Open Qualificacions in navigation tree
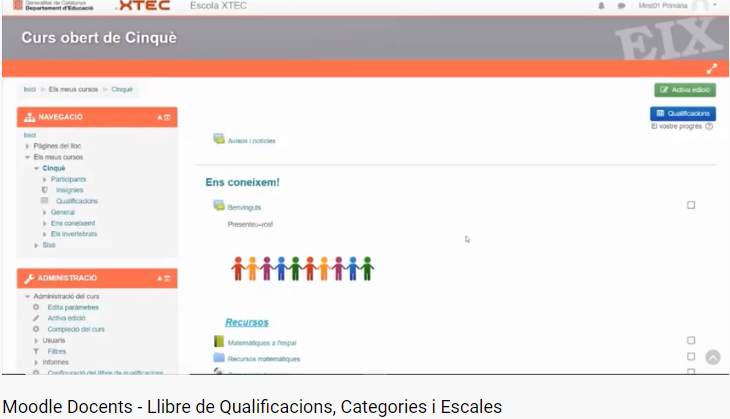The height and width of the screenshot is (419, 730). [x=76, y=201]
